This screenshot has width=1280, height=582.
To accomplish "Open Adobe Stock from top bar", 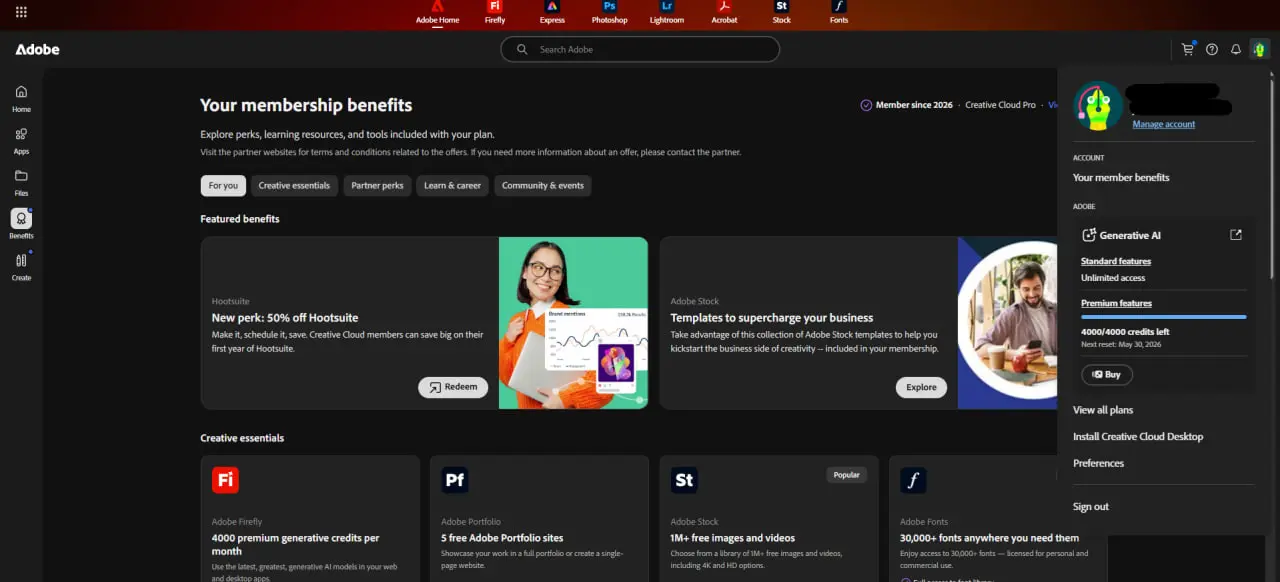I will [x=781, y=13].
